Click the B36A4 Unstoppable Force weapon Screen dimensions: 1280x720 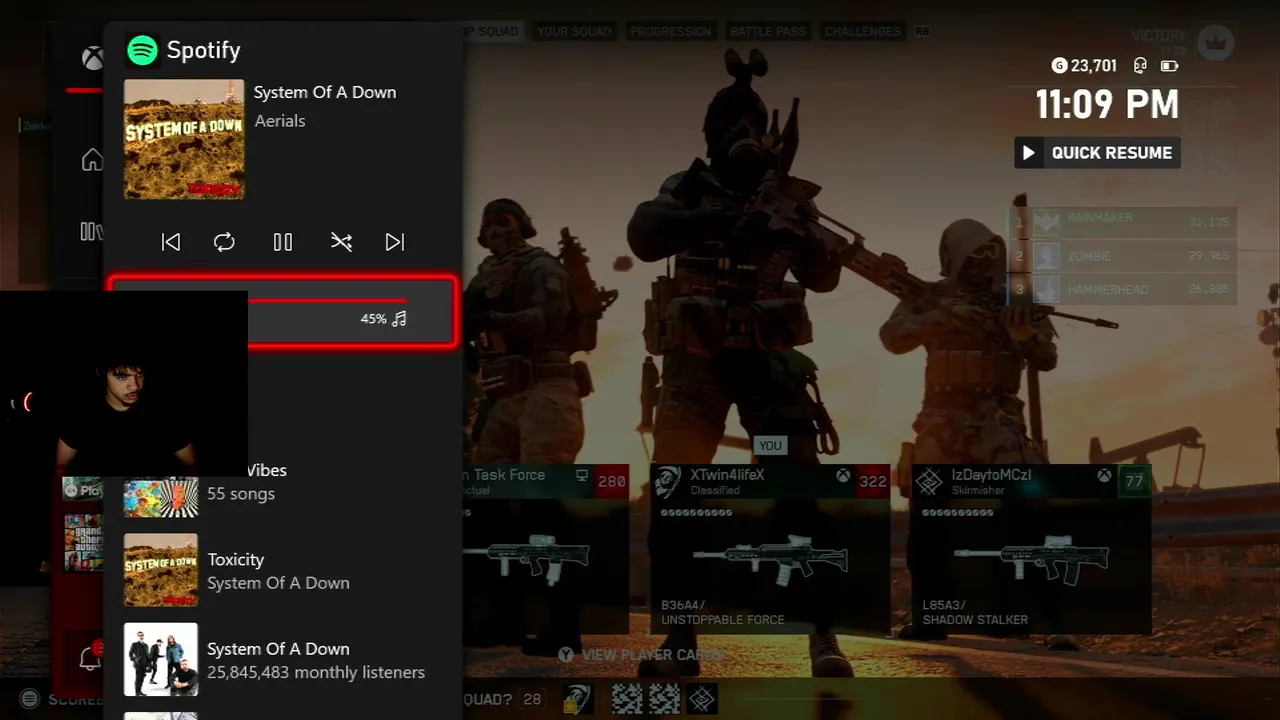point(770,560)
